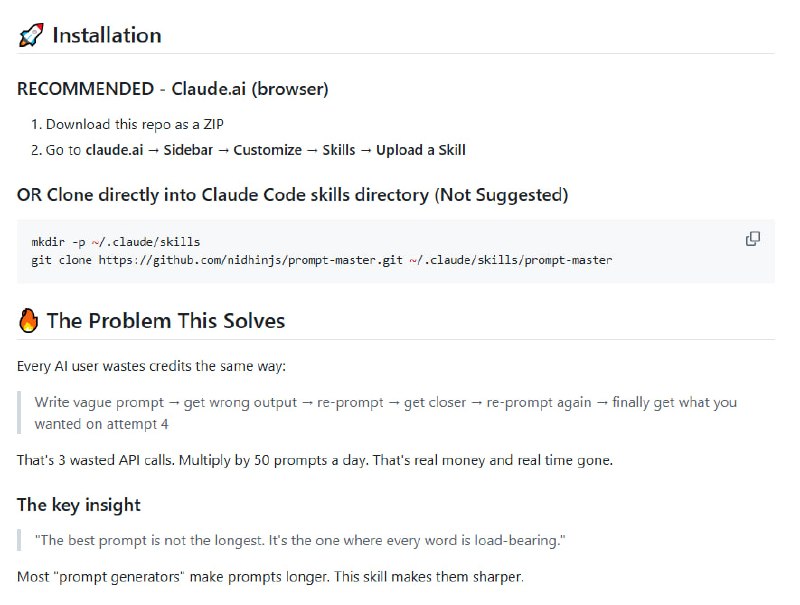800x605 pixels.
Task: Click the bold "Upload a Skill" text
Action: click(x=421, y=150)
